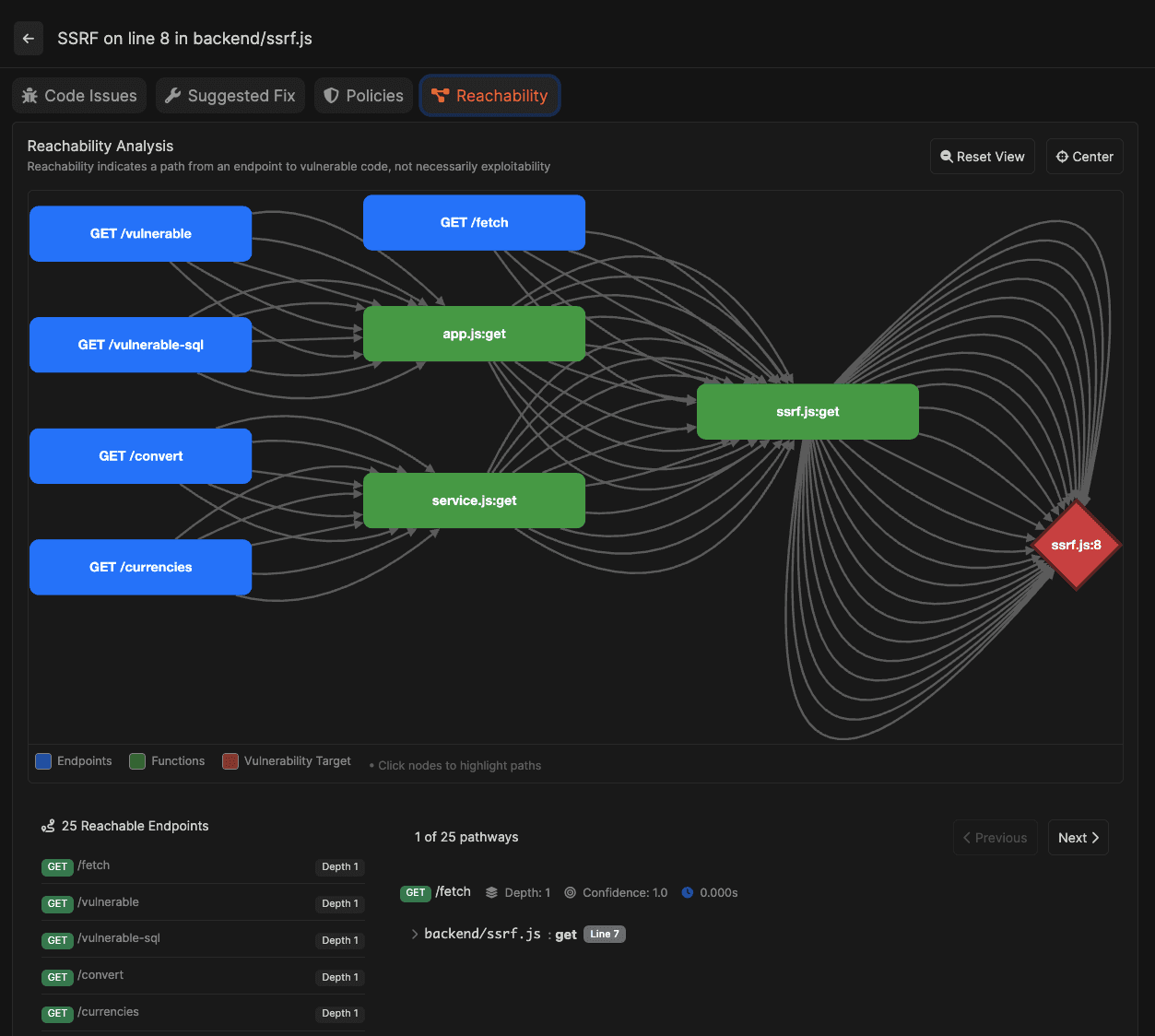The image size is (1155, 1036).
Task: Switch to the Suggested Fix tab
Action: click(230, 96)
